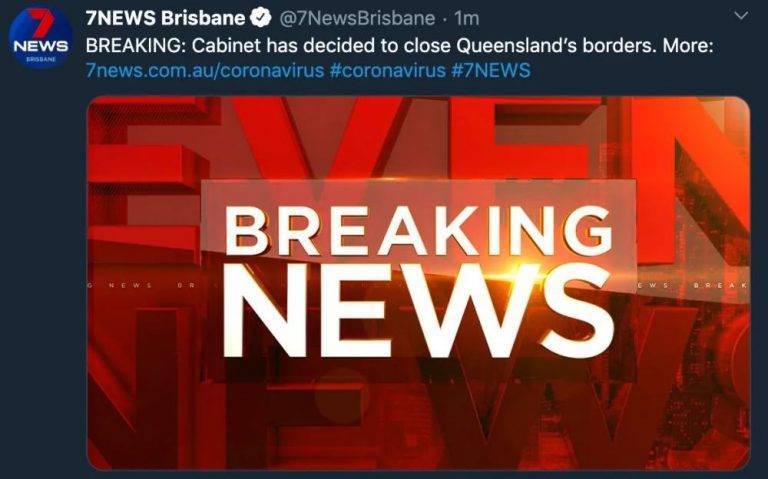Visit the @7NewsBrisbane handle

(357, 19)
